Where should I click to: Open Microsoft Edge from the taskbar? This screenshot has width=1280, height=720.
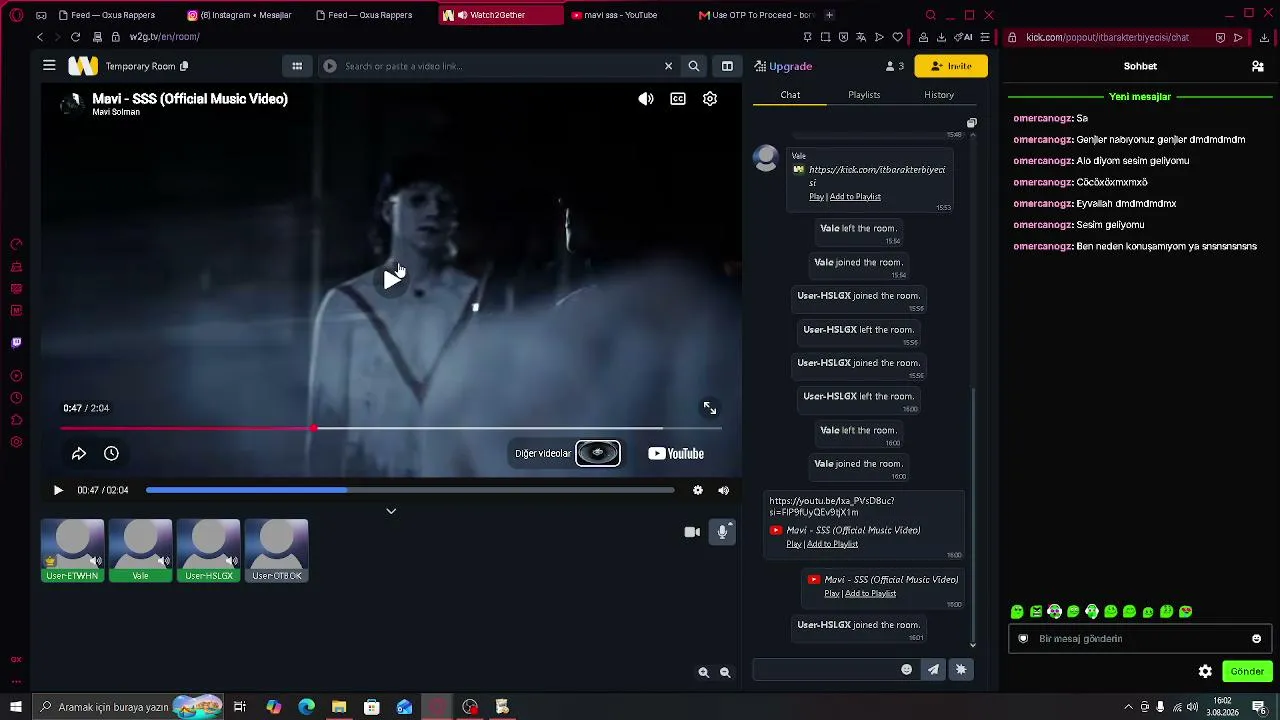(307, 707)
